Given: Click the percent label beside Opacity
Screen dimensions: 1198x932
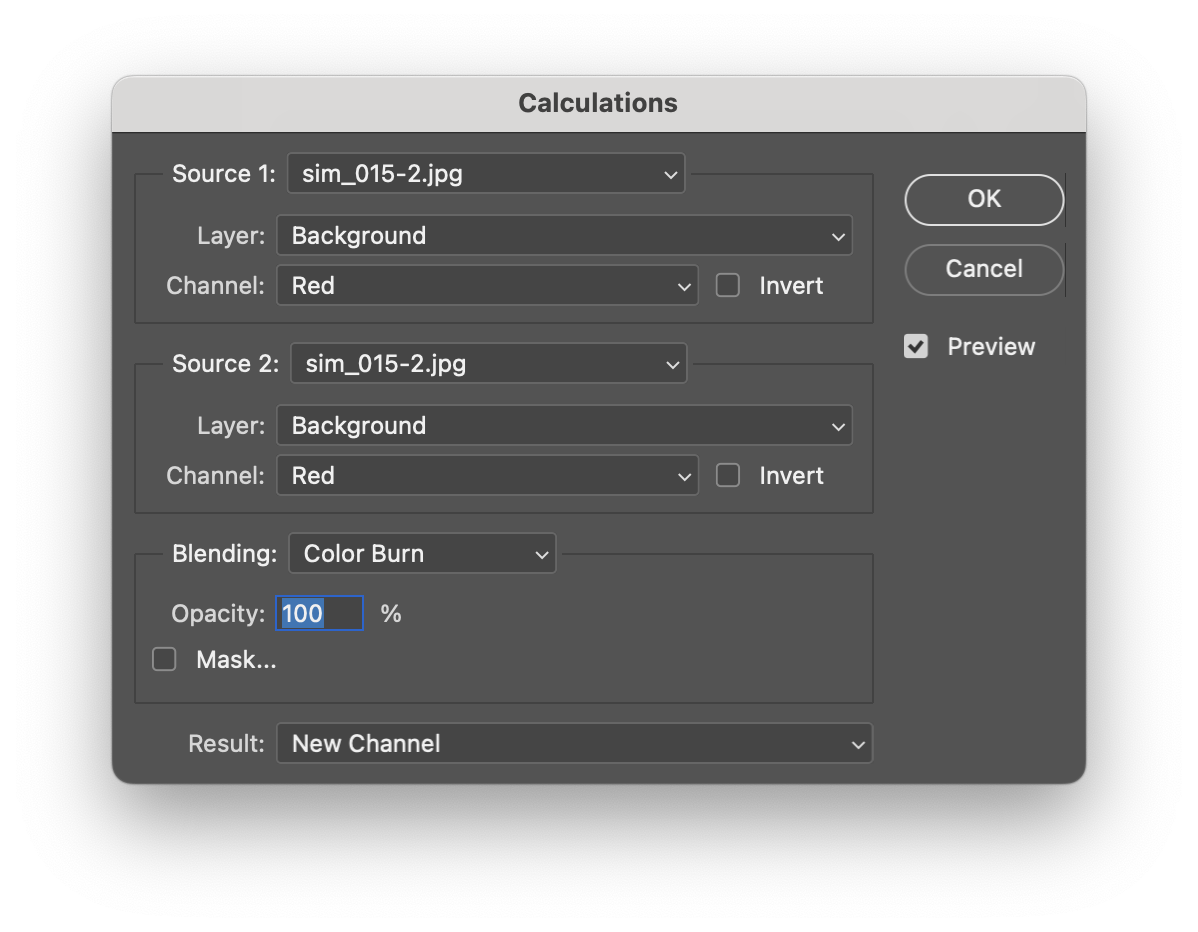Looking at the screenshot, I should (390, 613).
